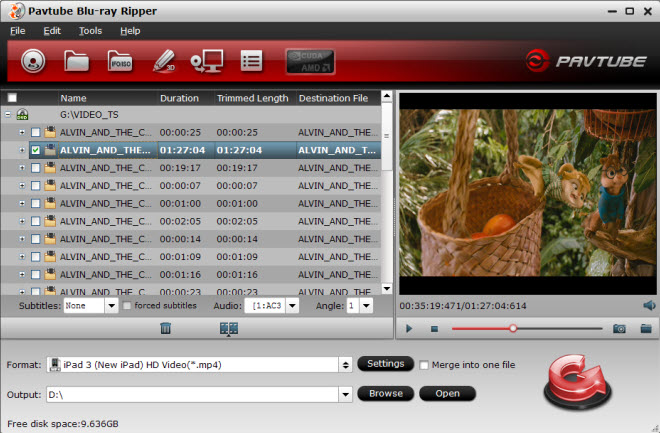Open the File menu

(x=18, y=31)
